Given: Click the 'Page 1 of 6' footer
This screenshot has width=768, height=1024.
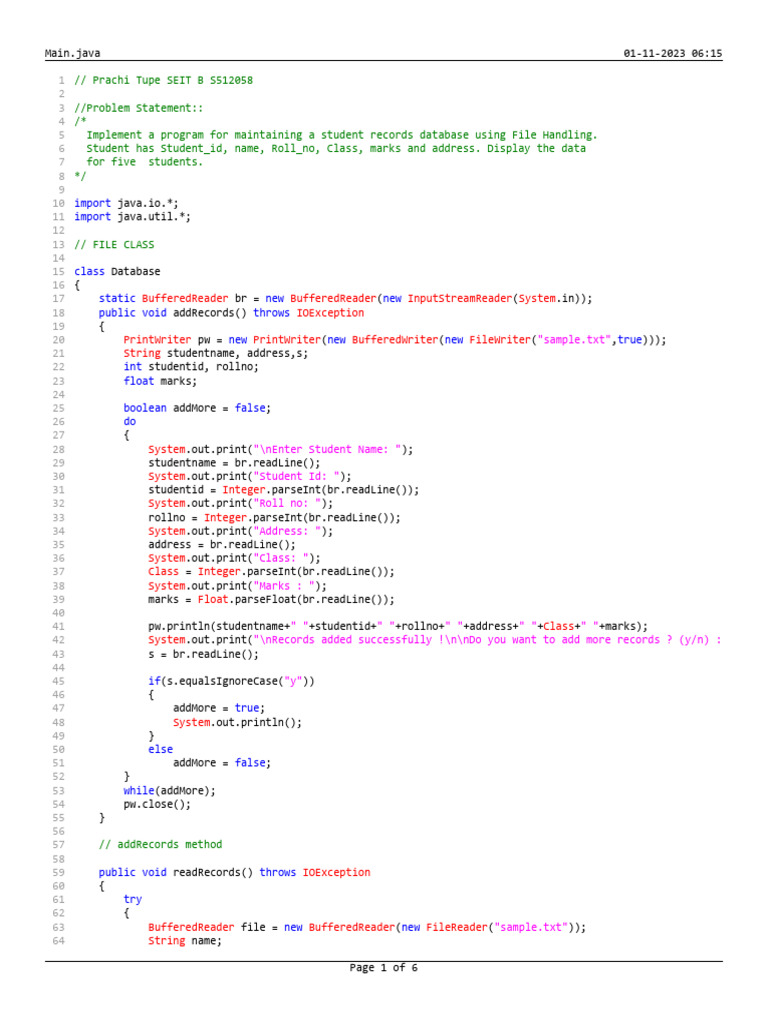Looking at the screenshot, I should click(383, 968).
